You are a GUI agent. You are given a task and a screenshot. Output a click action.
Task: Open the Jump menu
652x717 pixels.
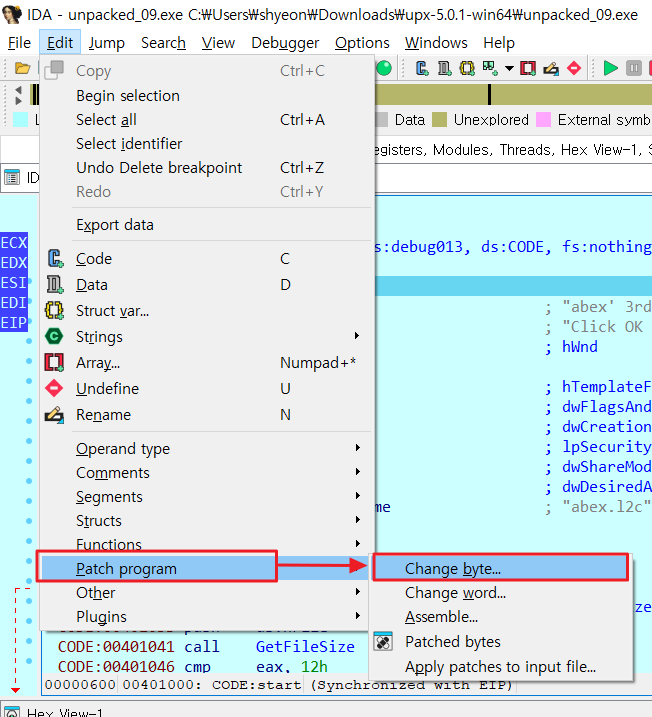[107, 43]
